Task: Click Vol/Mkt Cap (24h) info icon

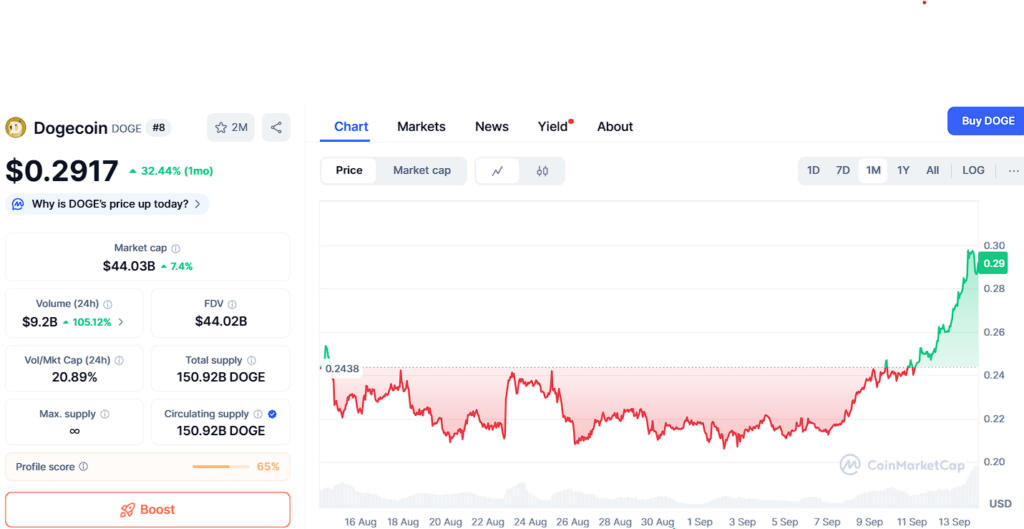Action: (x=120, y=361)
